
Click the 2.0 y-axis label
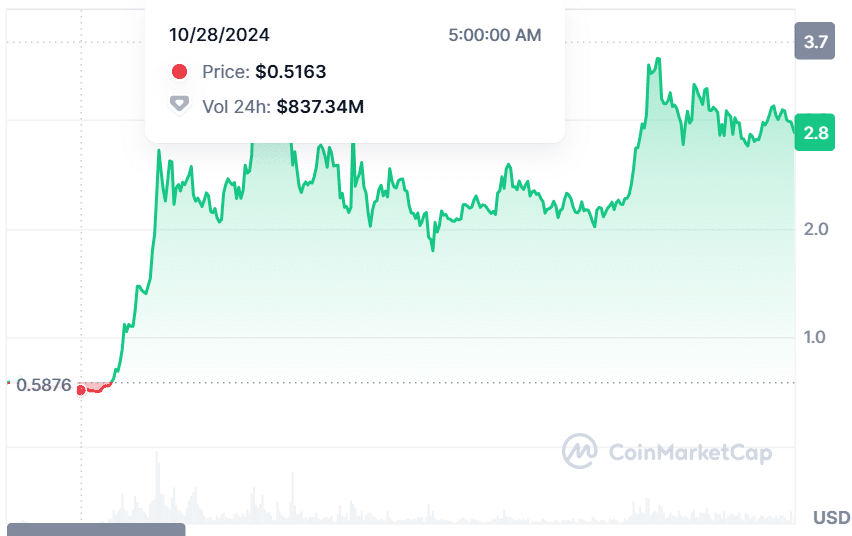point(816,229)
